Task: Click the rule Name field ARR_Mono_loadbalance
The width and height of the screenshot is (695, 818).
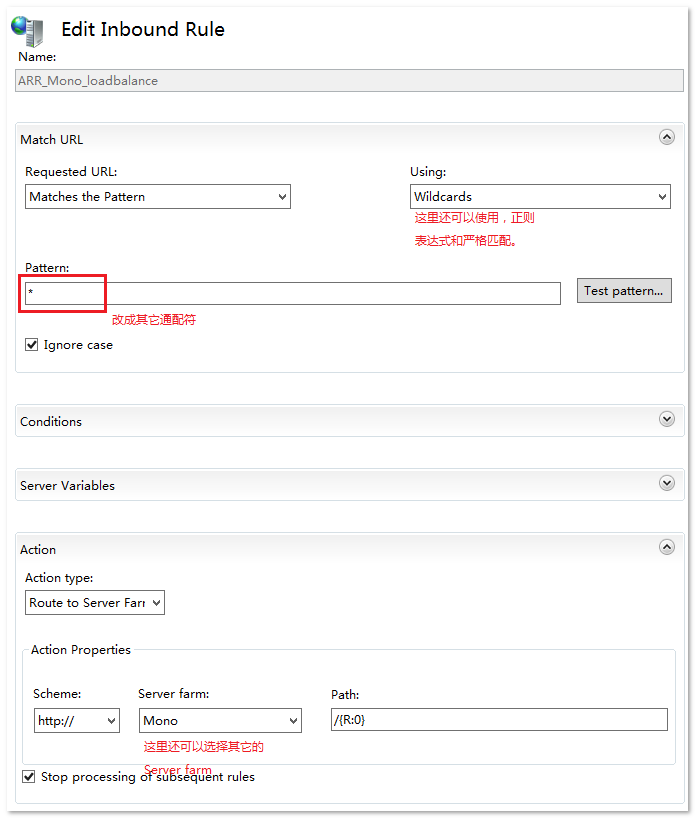Action: point(349,81)
